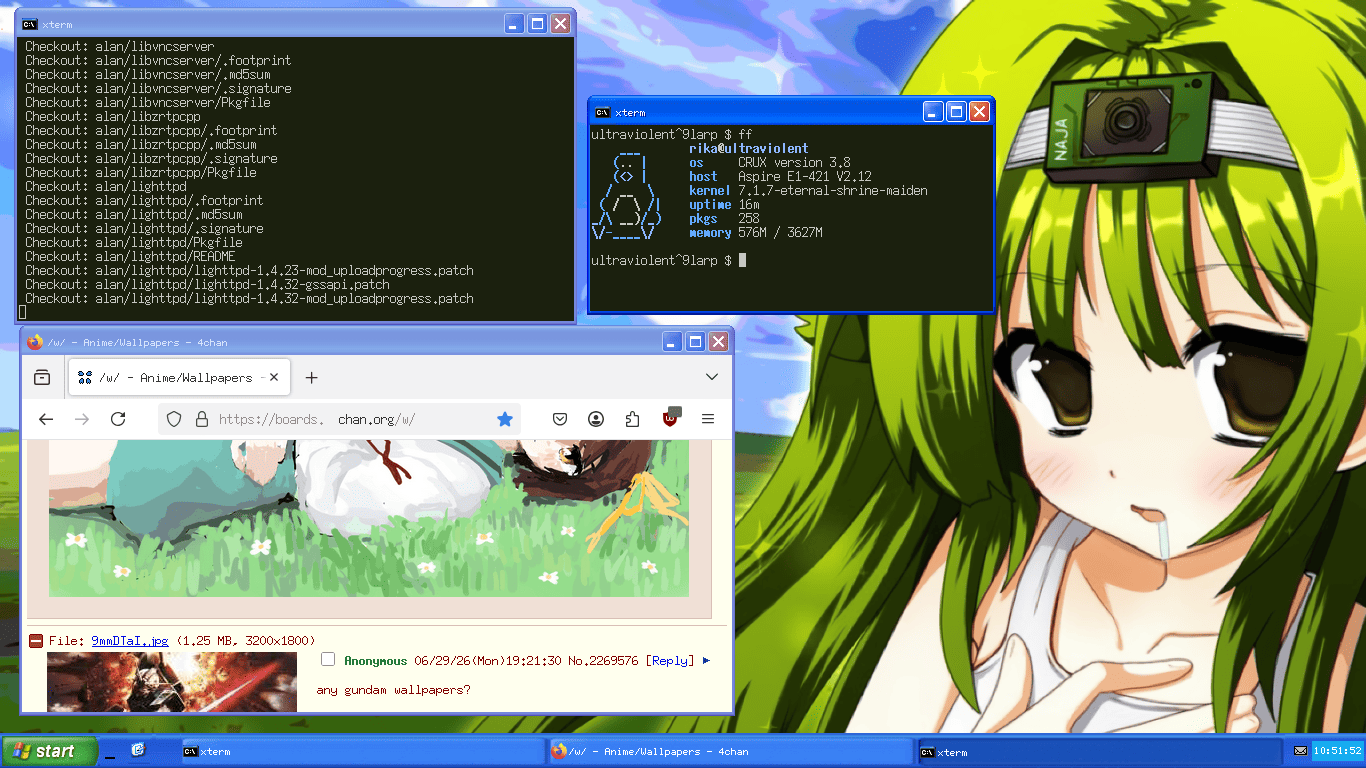Viewport: 1366px width, 768px height.
Task: Click the Anonymous poster name
Action: click(376, 661)
